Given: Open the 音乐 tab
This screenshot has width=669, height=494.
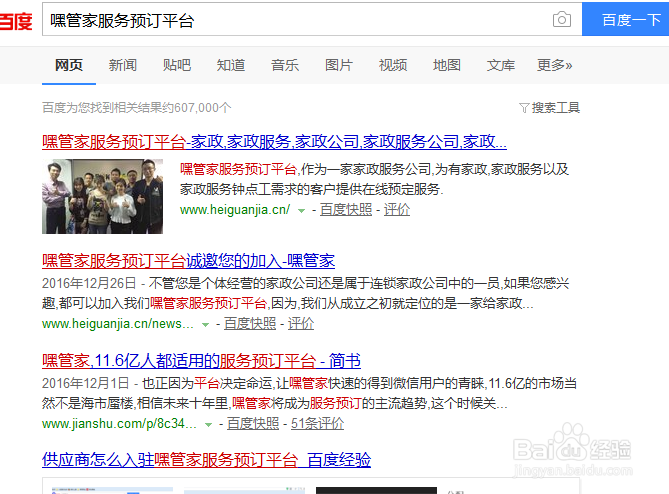Looking at the screenshot, I should (285, 65).
